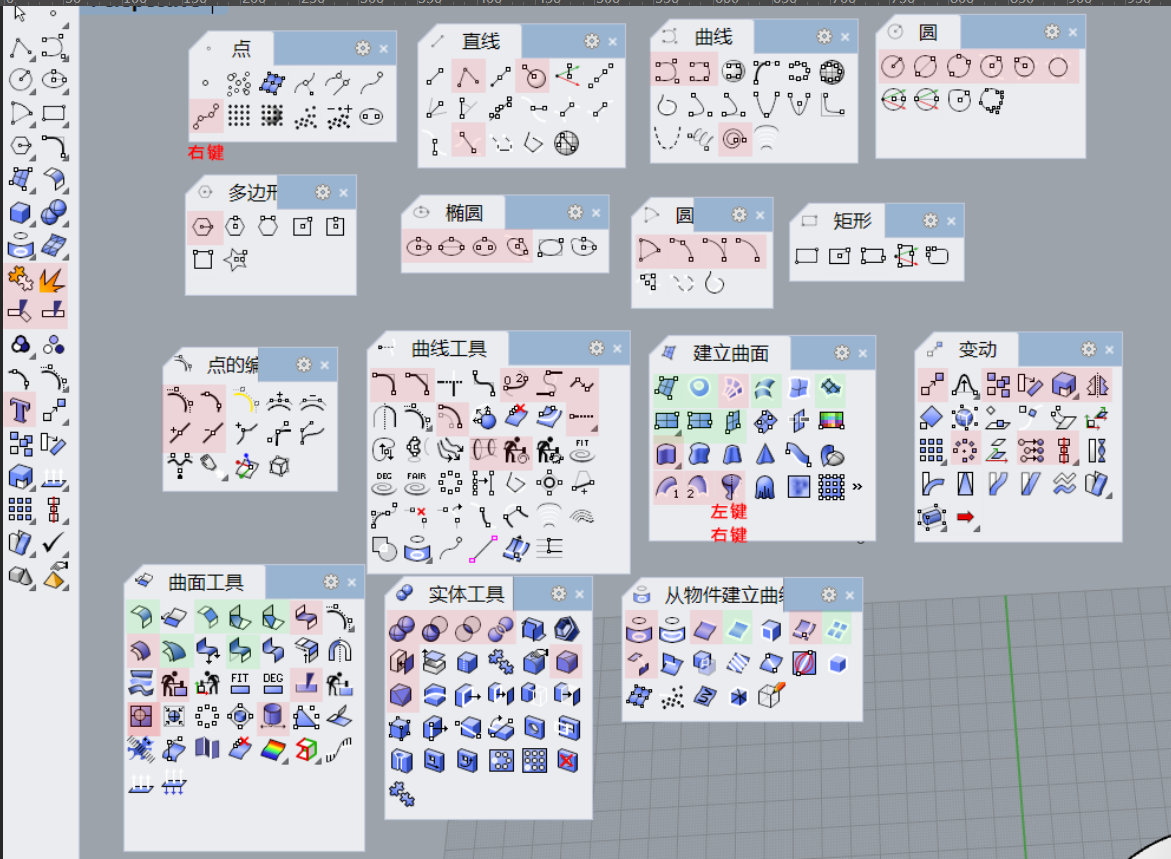Select Boolean Difference icon in 实体工具
The height and width of the screenshot is (859, 1171).
pos(434,629)
